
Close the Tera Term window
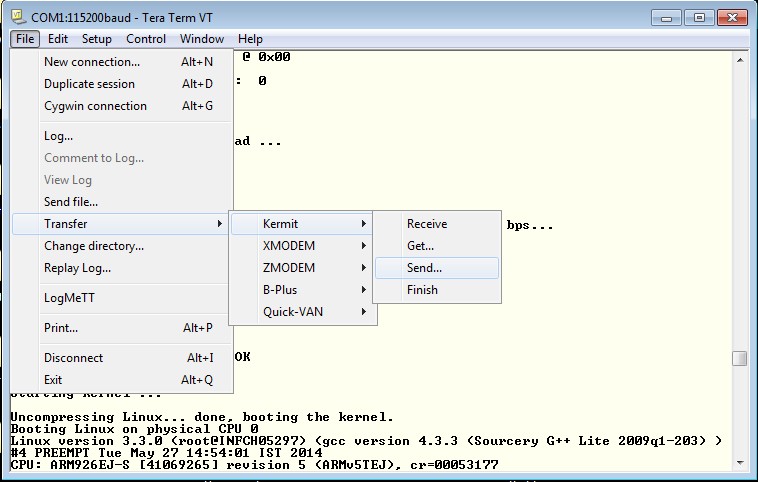click(x=732, y=18)
